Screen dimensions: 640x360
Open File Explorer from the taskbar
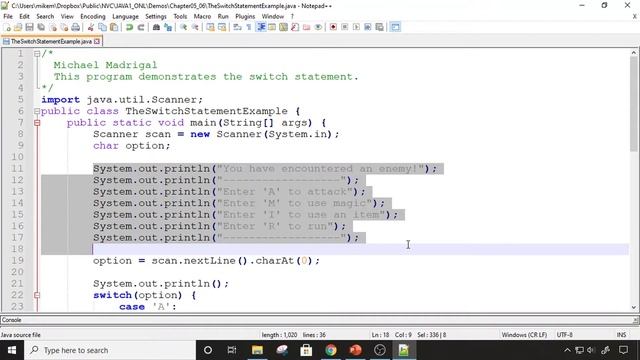(x=257, y=350)
